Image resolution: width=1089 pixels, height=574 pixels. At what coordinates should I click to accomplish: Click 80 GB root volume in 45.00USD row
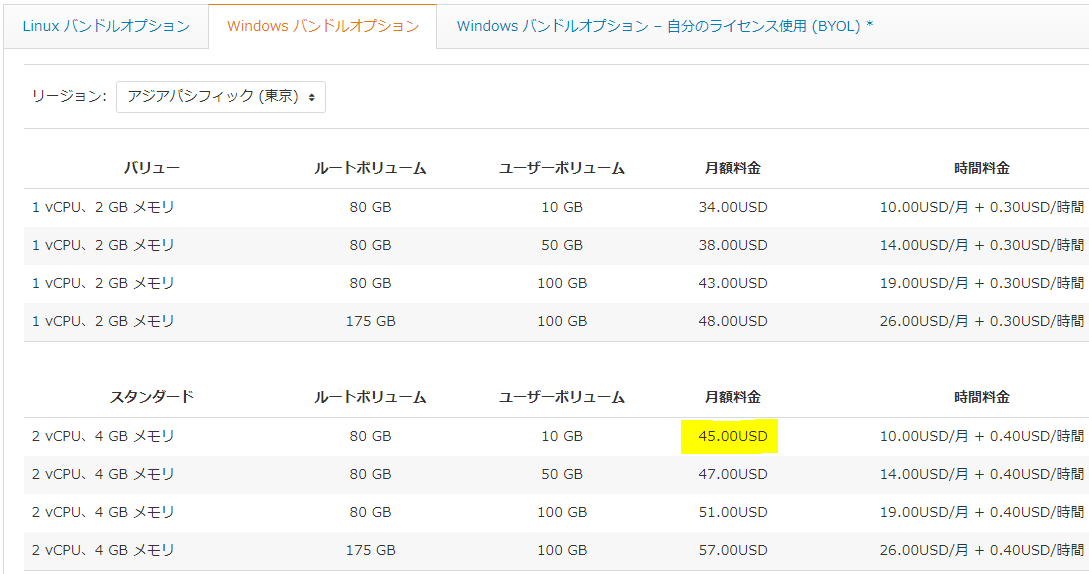(x=370, y=436)
